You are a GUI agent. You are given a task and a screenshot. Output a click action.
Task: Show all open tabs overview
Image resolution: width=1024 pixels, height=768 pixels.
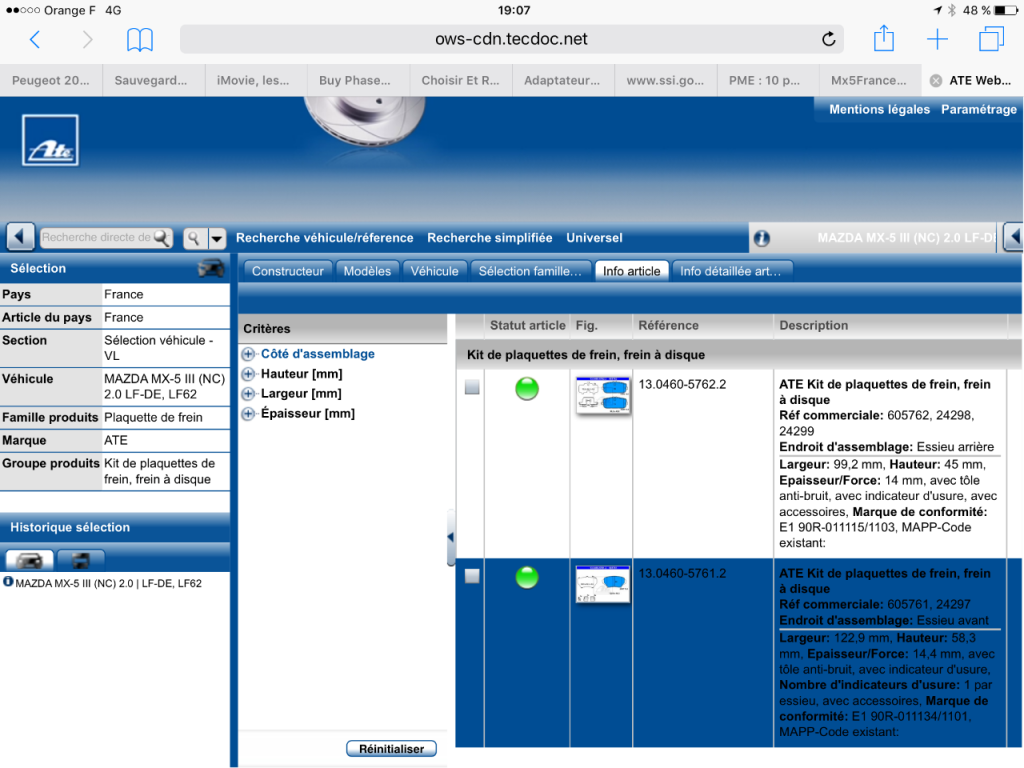point(991,39)
